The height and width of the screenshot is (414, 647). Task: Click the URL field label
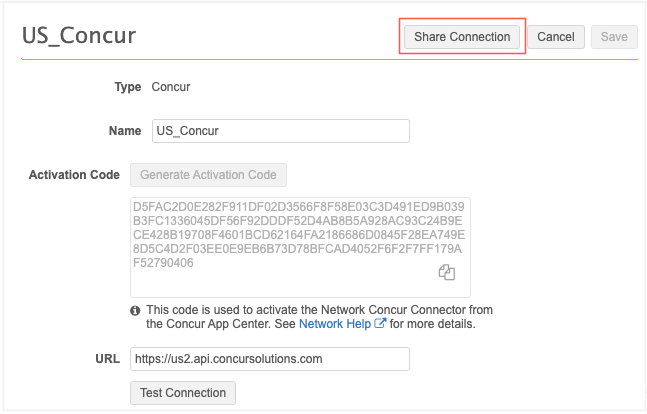[106, 358]
